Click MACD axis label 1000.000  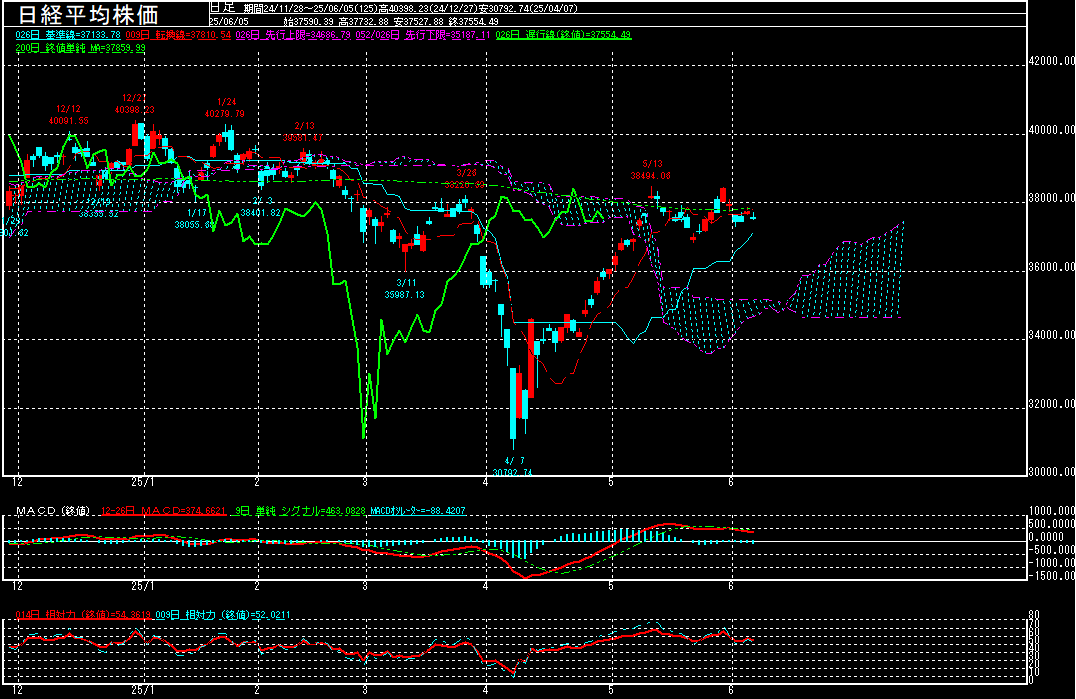click(1052, 510)
